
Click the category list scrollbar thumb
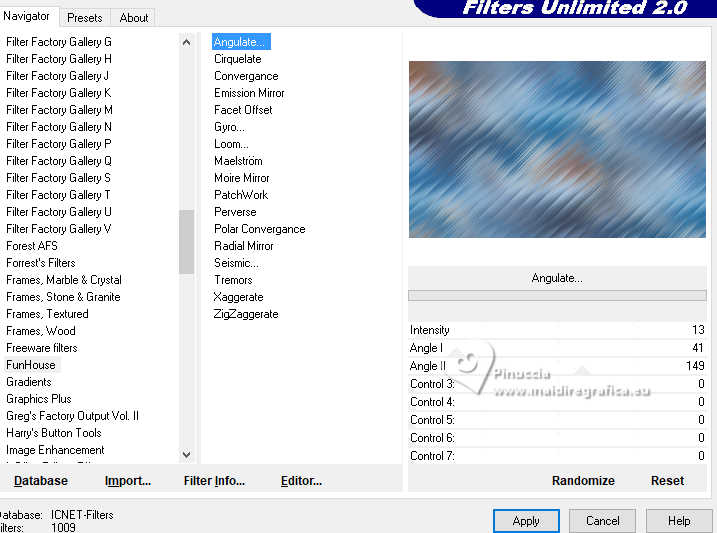186,241
